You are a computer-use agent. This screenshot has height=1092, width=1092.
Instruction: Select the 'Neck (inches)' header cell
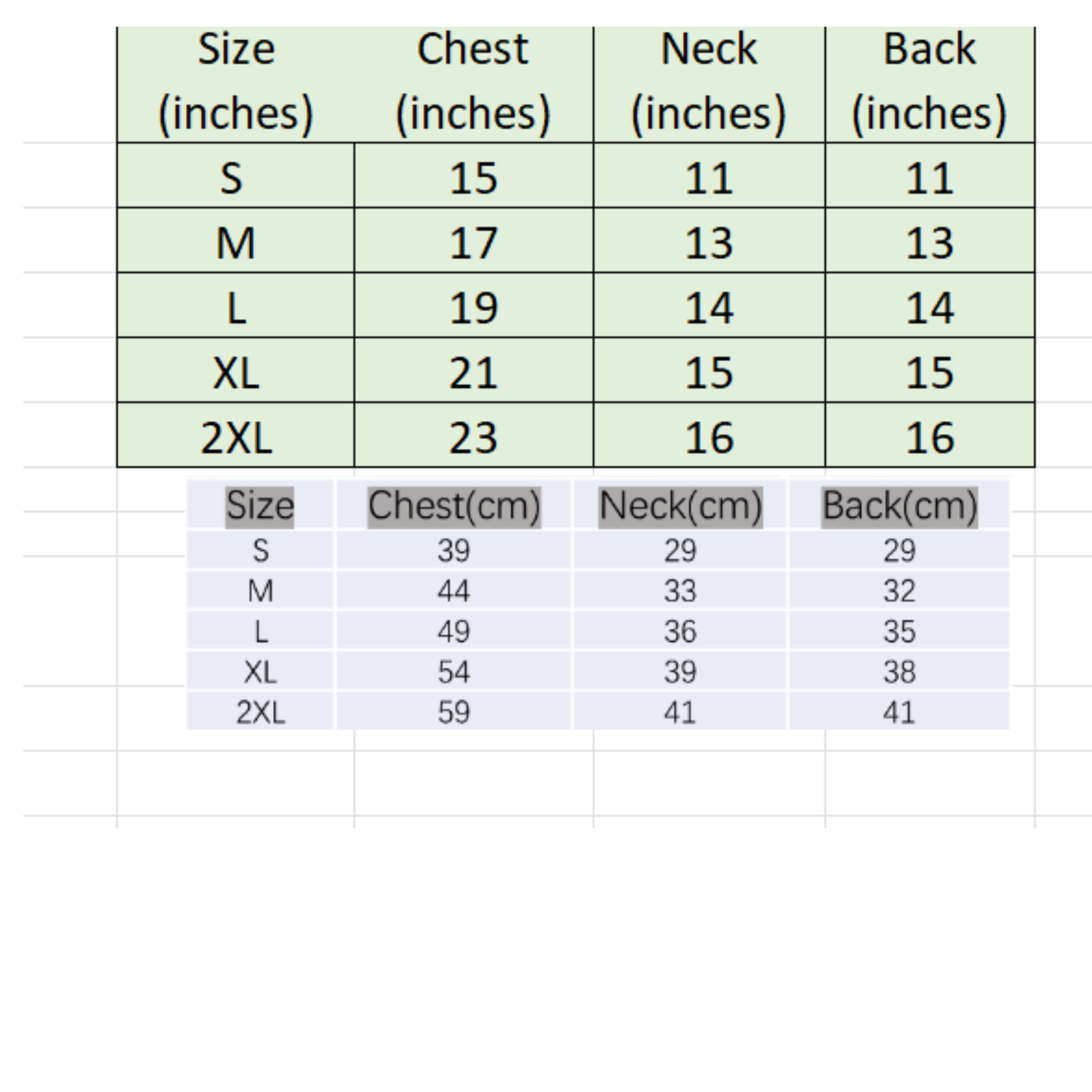point(709,82)
